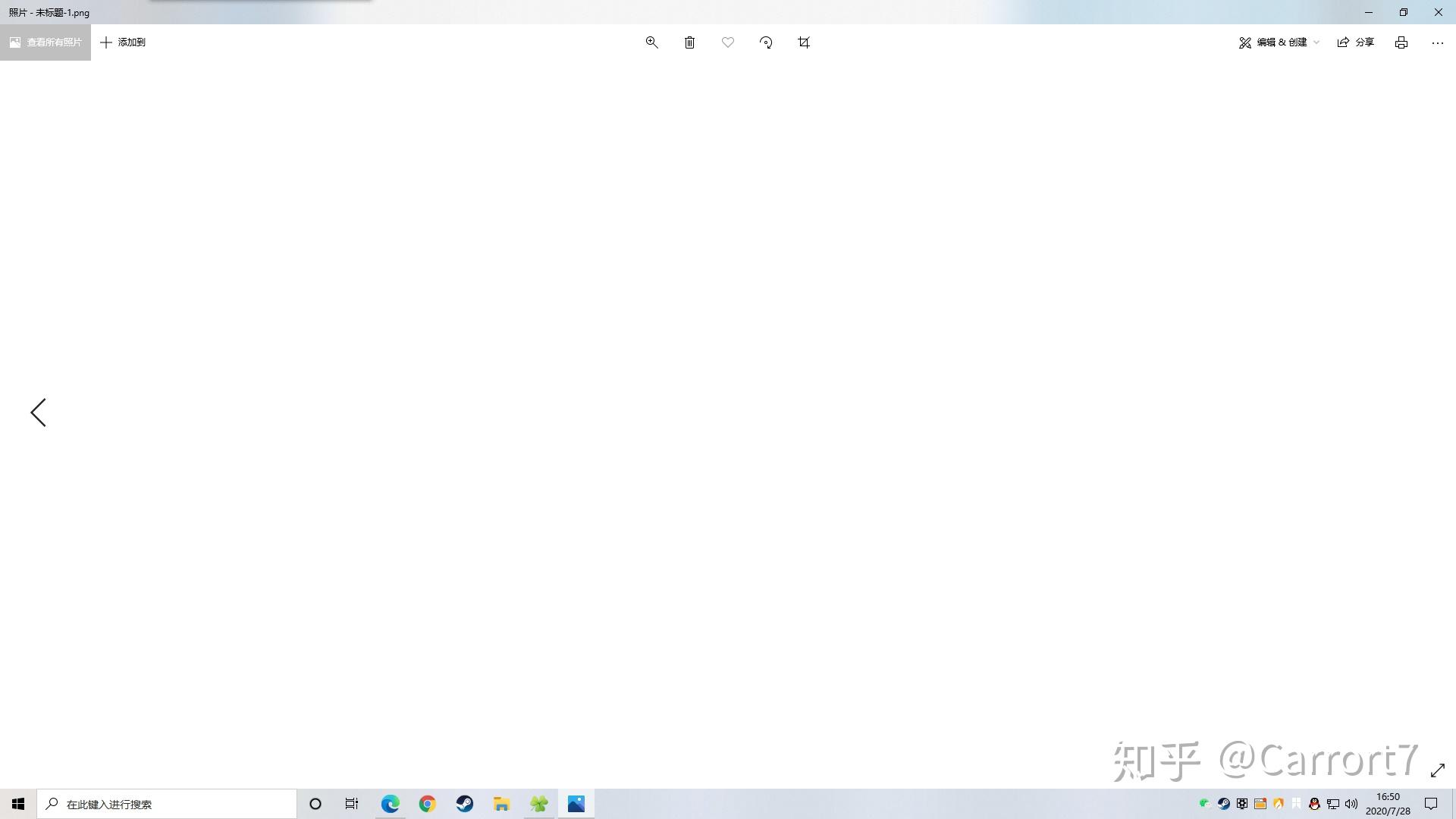Open the volume speaker tray icon
Screen dimensions: 1456x819
coord(1351,804)
